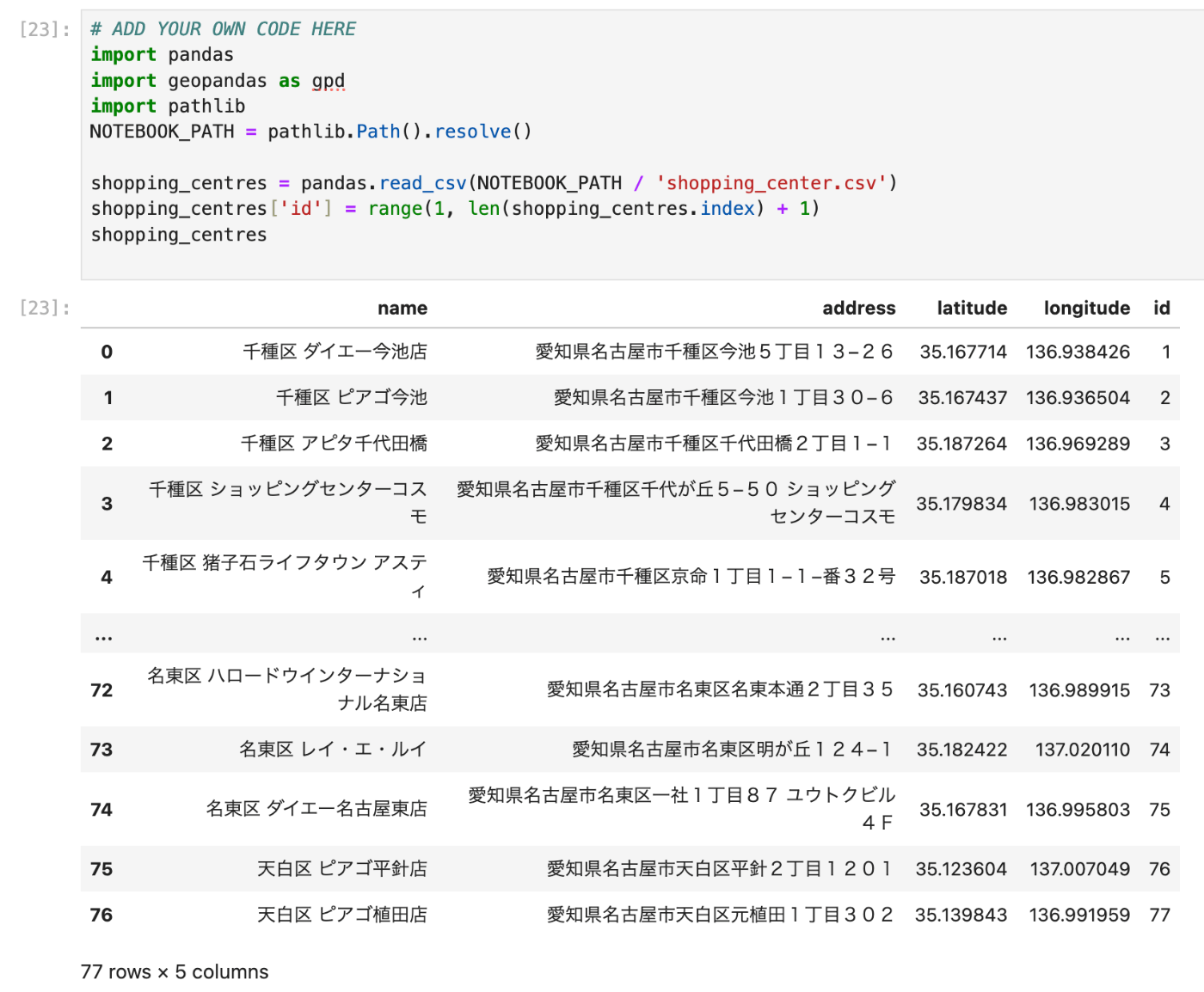The height and width of the screenshot is (992, 1204).
Task: Click latitude value 35.167831
Action: pyautogui.click(x=963, y=810)
